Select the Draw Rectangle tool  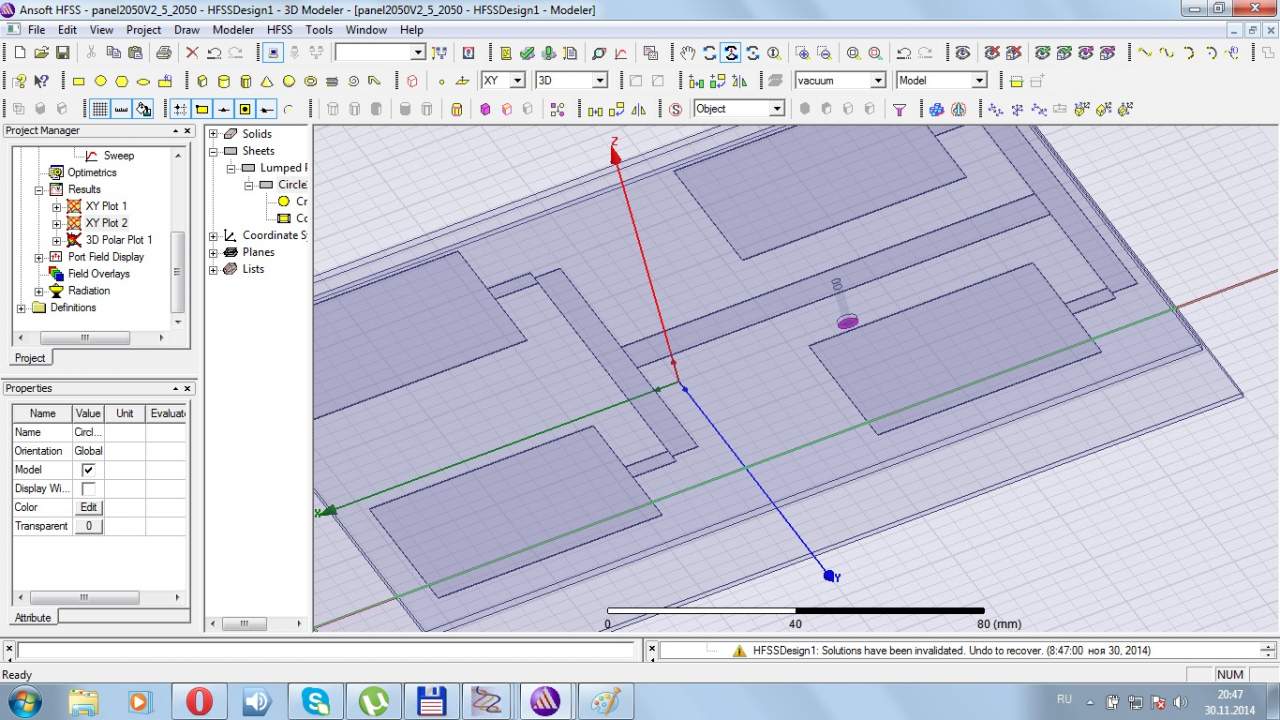coord(79,81)
